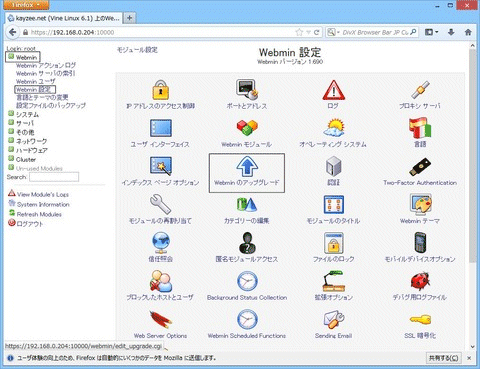Click Refresh Modules link
Viewport: 480px width, 369px height.
click(x=39, y=214)
